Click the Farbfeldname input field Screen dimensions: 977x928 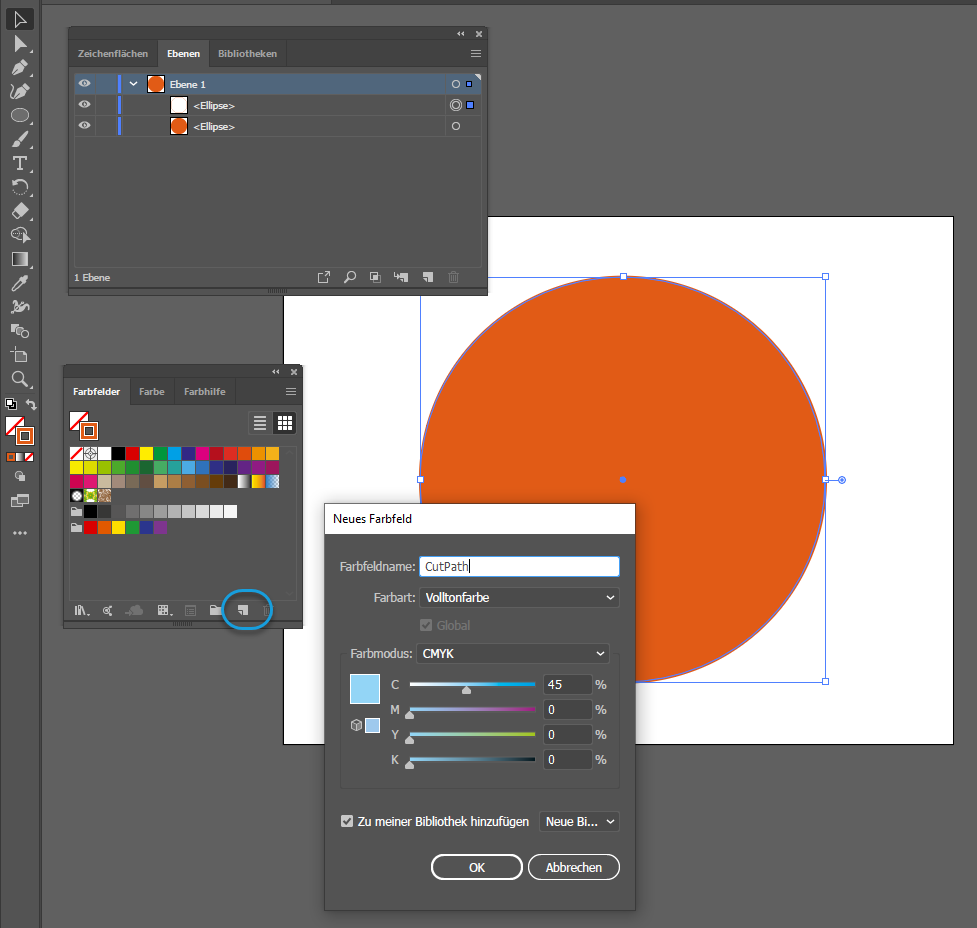pyautogui.click(x=519, y=566)
